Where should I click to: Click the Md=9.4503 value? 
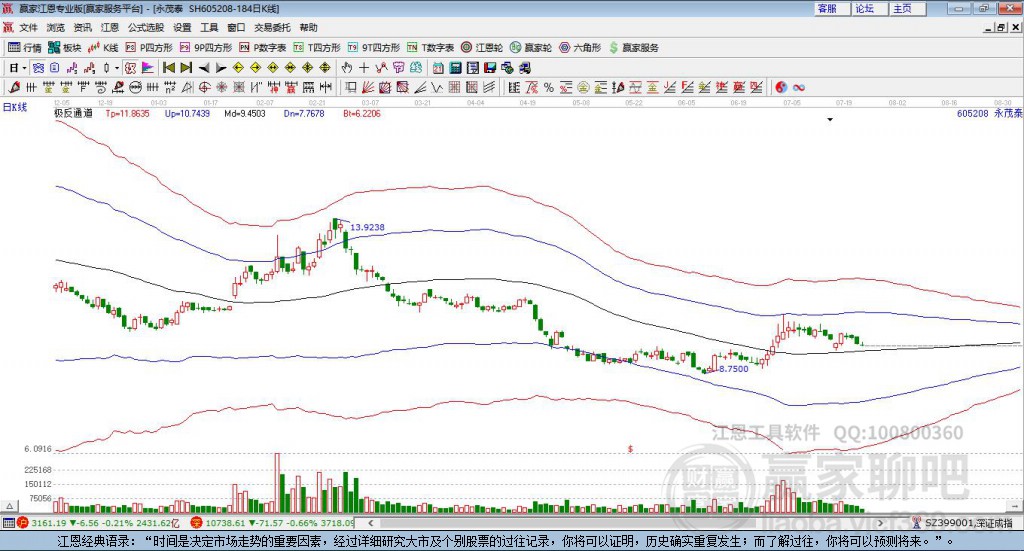tap(245, 114)
